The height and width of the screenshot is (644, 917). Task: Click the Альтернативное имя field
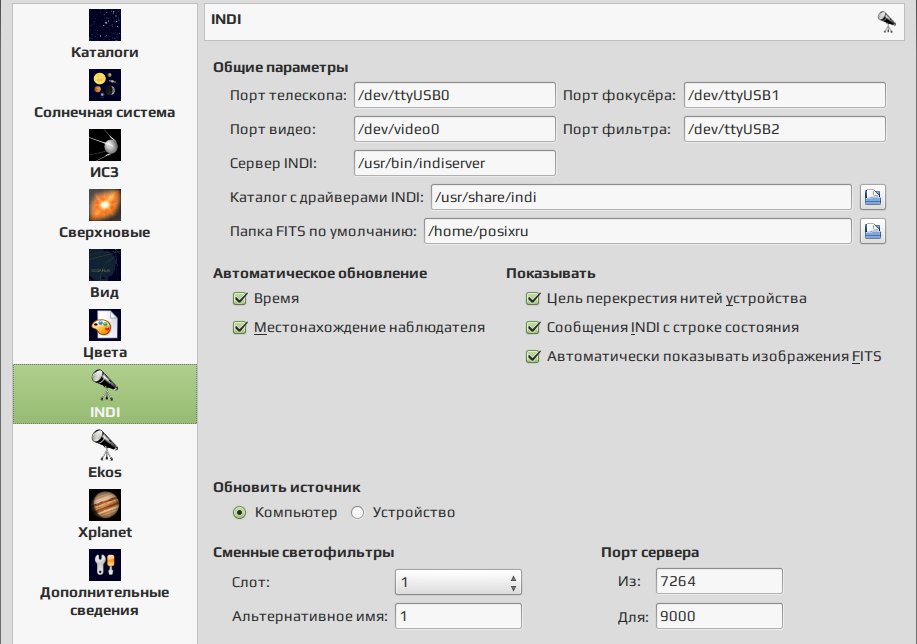(458, 616)
